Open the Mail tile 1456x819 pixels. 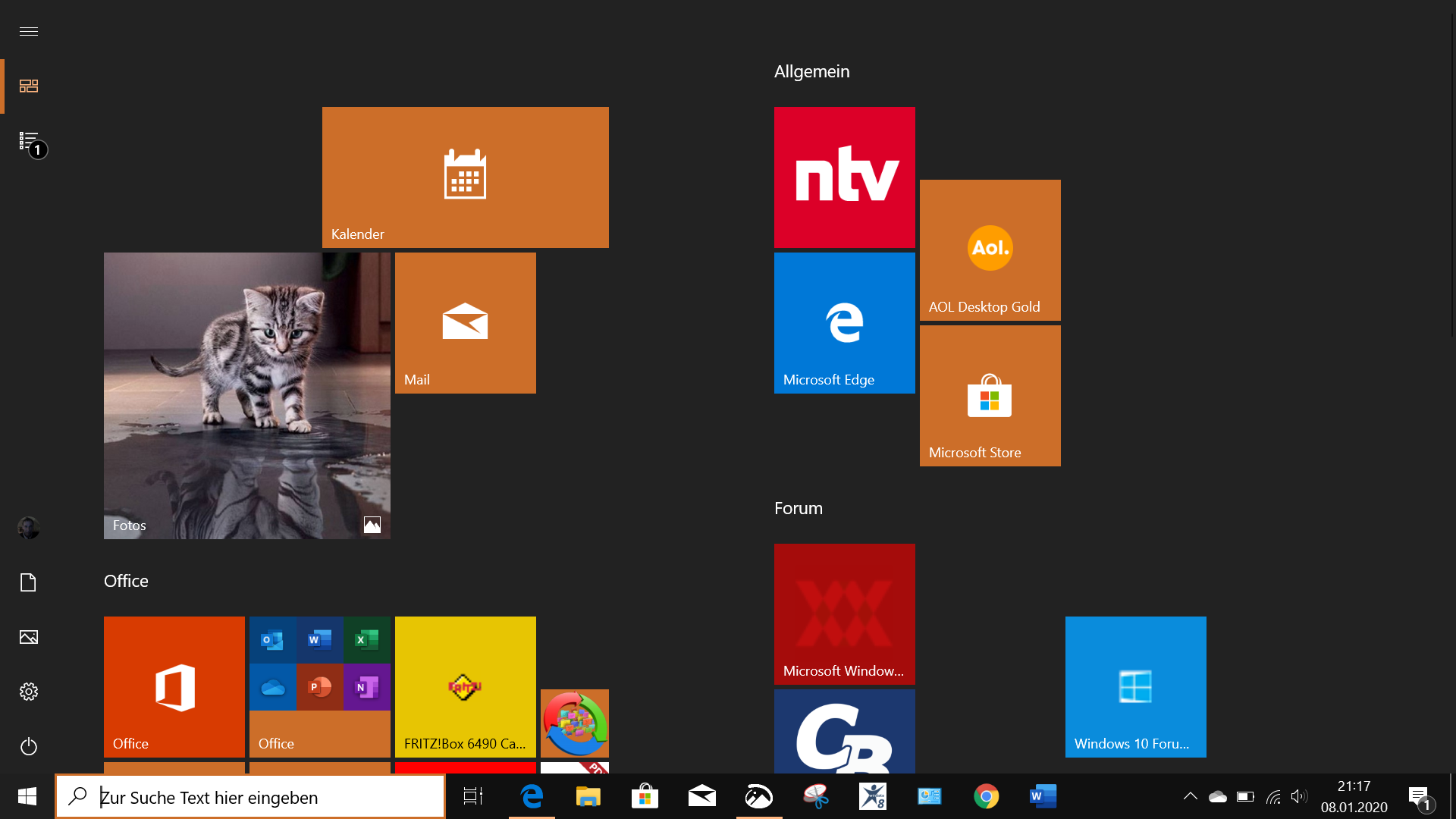tap(465, 322)
